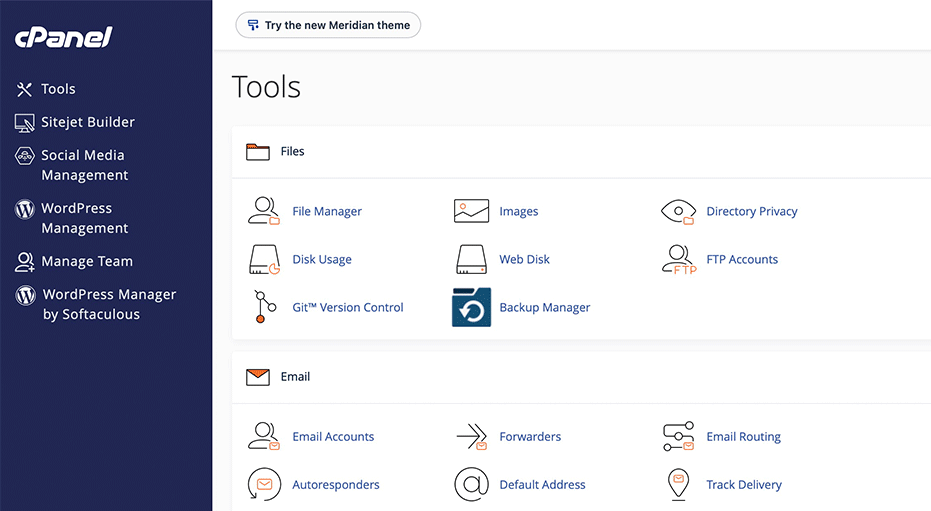
Task: Select Social Media Management in sidebar
Action: coord(84,165)
